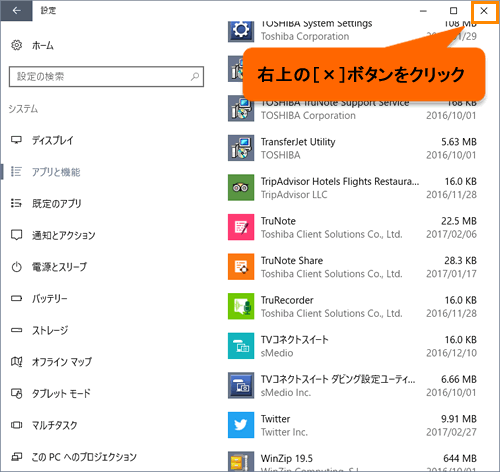
Task: Close the 設定 window with ×
Action: pos(484,11)
